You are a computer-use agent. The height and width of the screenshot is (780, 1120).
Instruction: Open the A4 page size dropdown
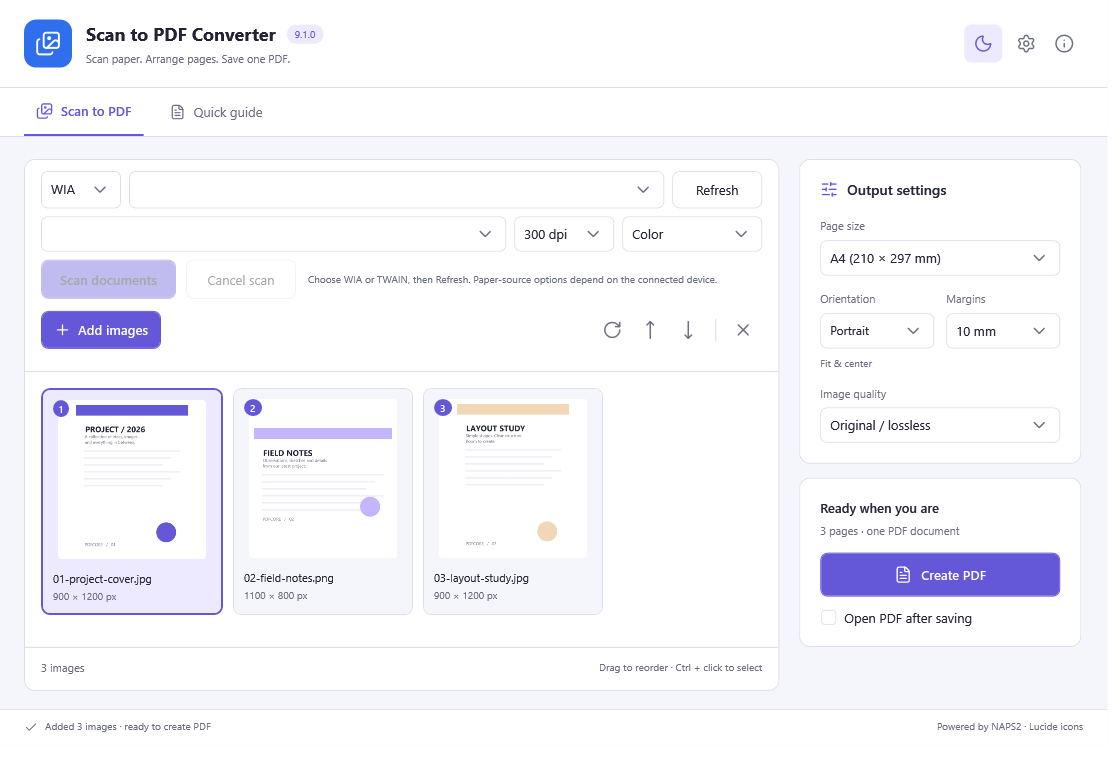coord(939,259)
